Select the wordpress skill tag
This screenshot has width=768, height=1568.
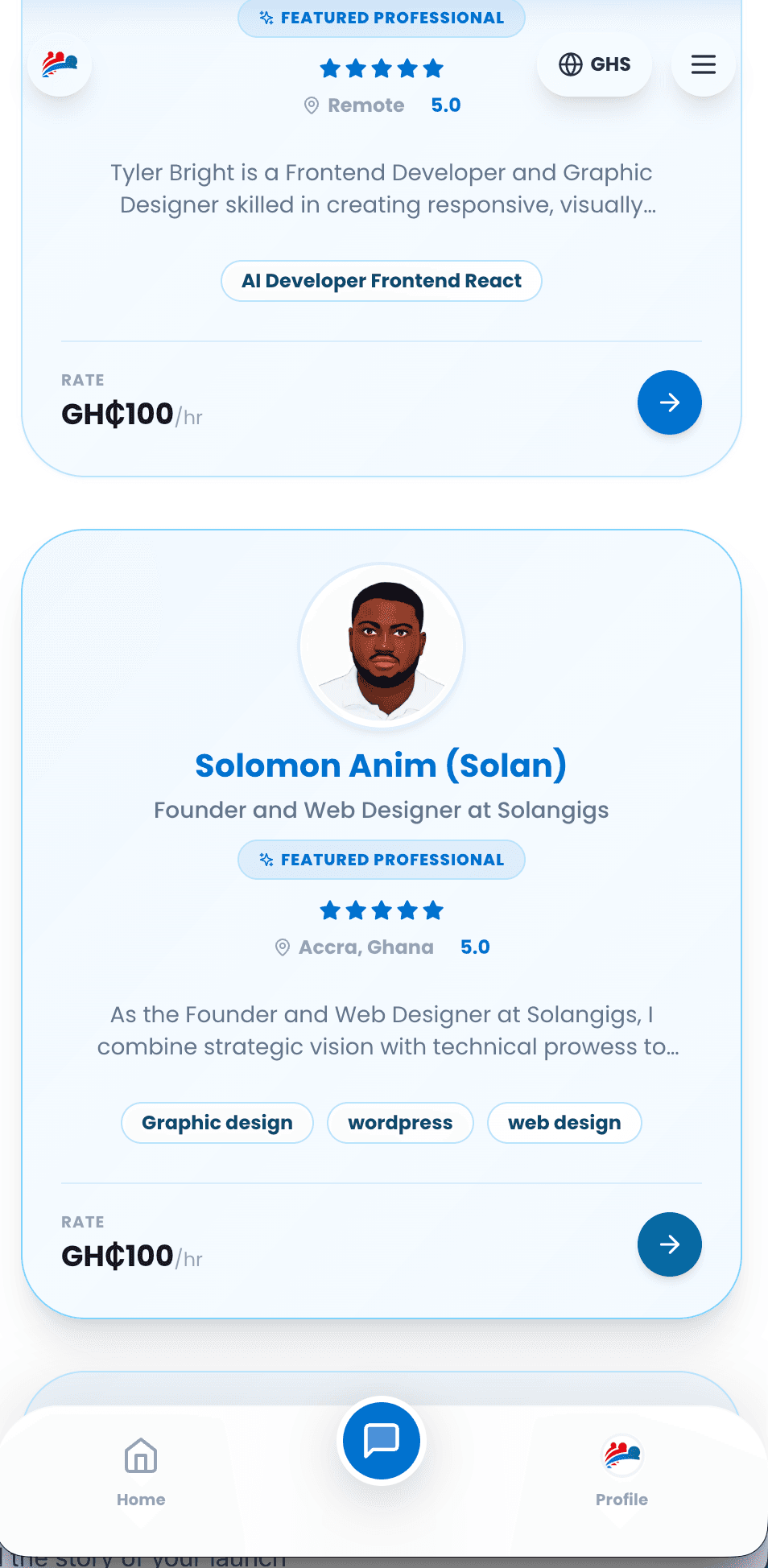[399, 1122]
